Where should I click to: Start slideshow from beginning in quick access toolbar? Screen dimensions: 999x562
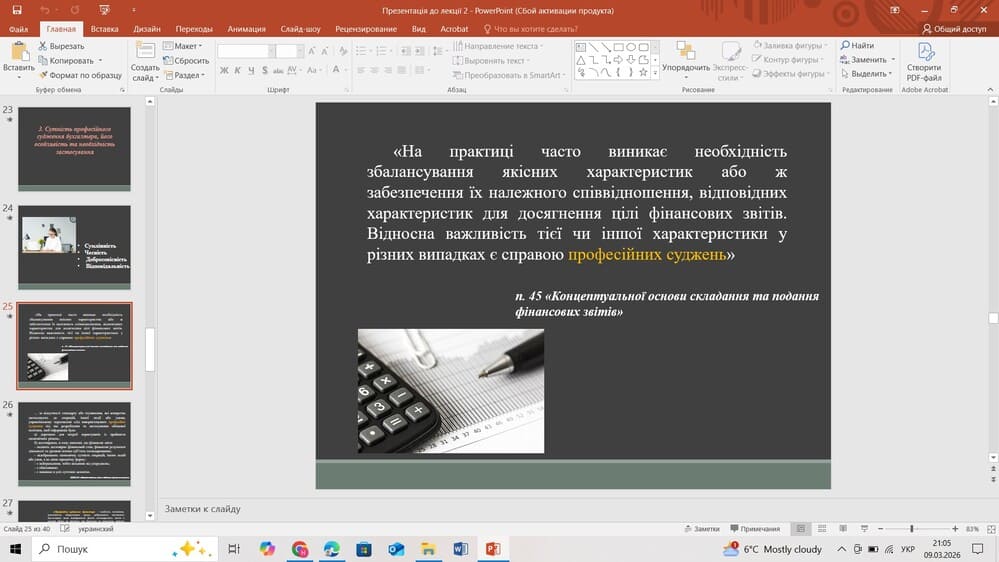click(103, 10)
